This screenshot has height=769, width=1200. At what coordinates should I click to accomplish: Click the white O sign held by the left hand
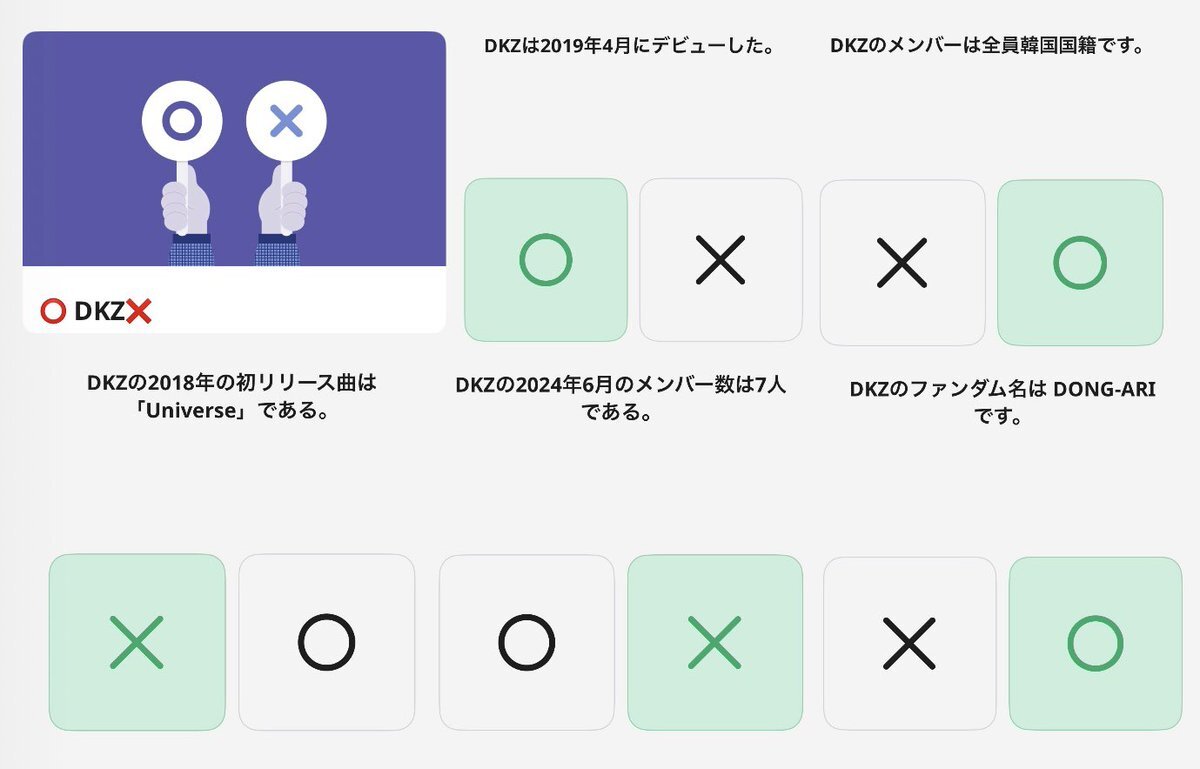tap(182, 122)
